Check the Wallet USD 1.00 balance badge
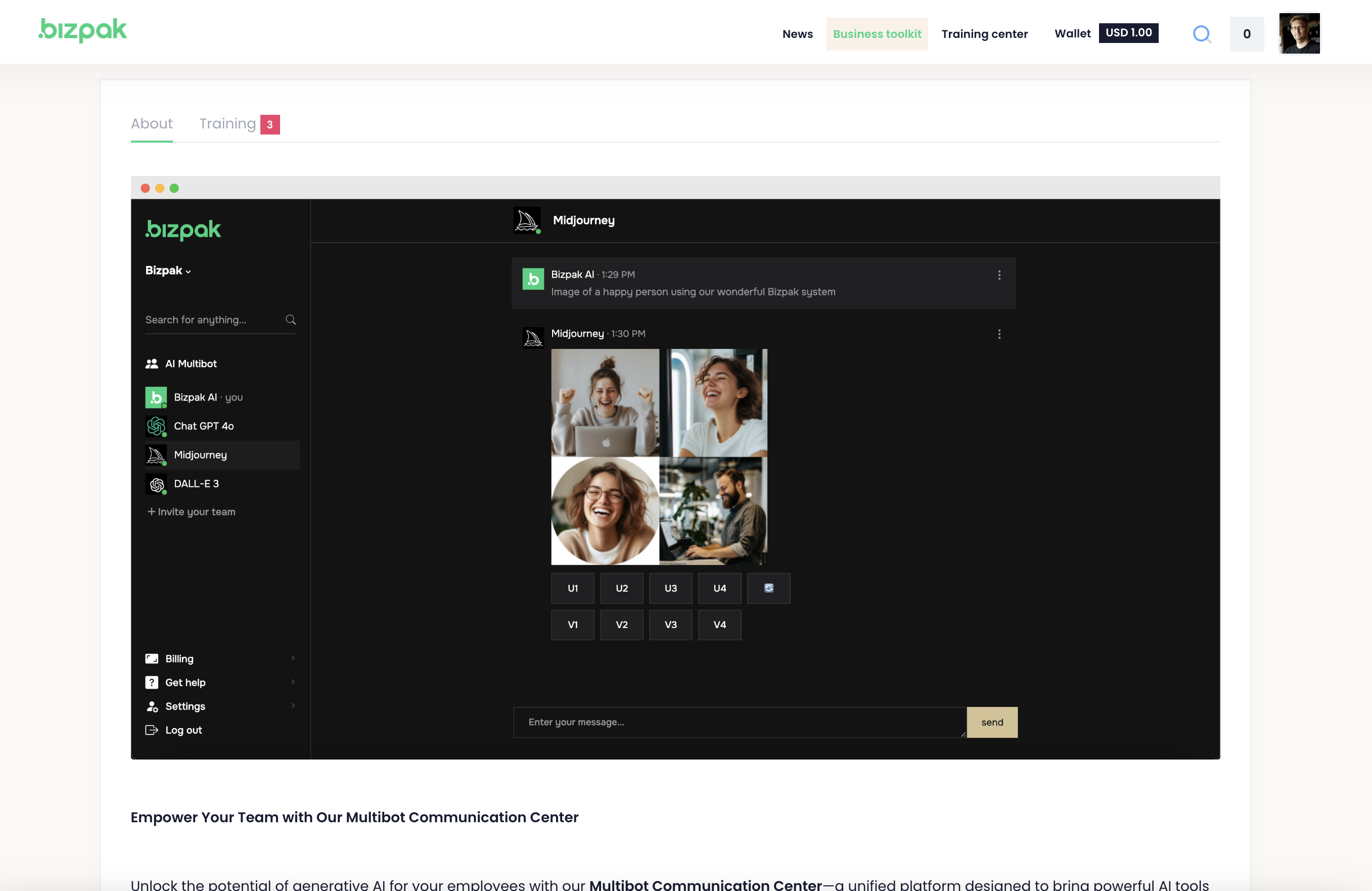1372x891 pixels. click(1129, 33)
